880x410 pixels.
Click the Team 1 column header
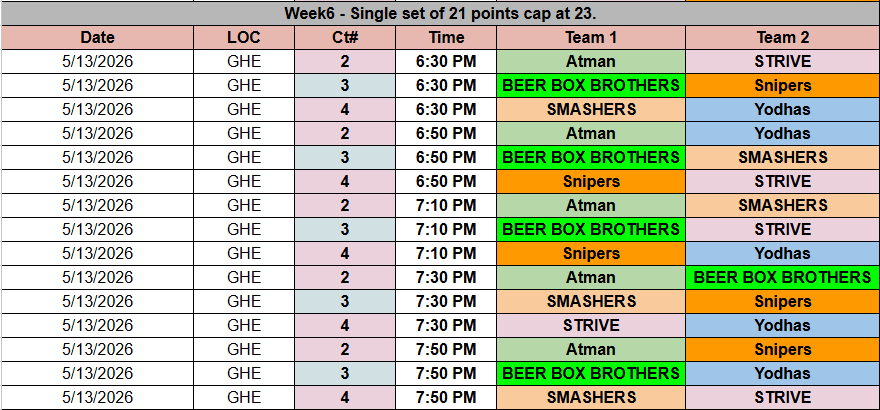click(591, 37)
